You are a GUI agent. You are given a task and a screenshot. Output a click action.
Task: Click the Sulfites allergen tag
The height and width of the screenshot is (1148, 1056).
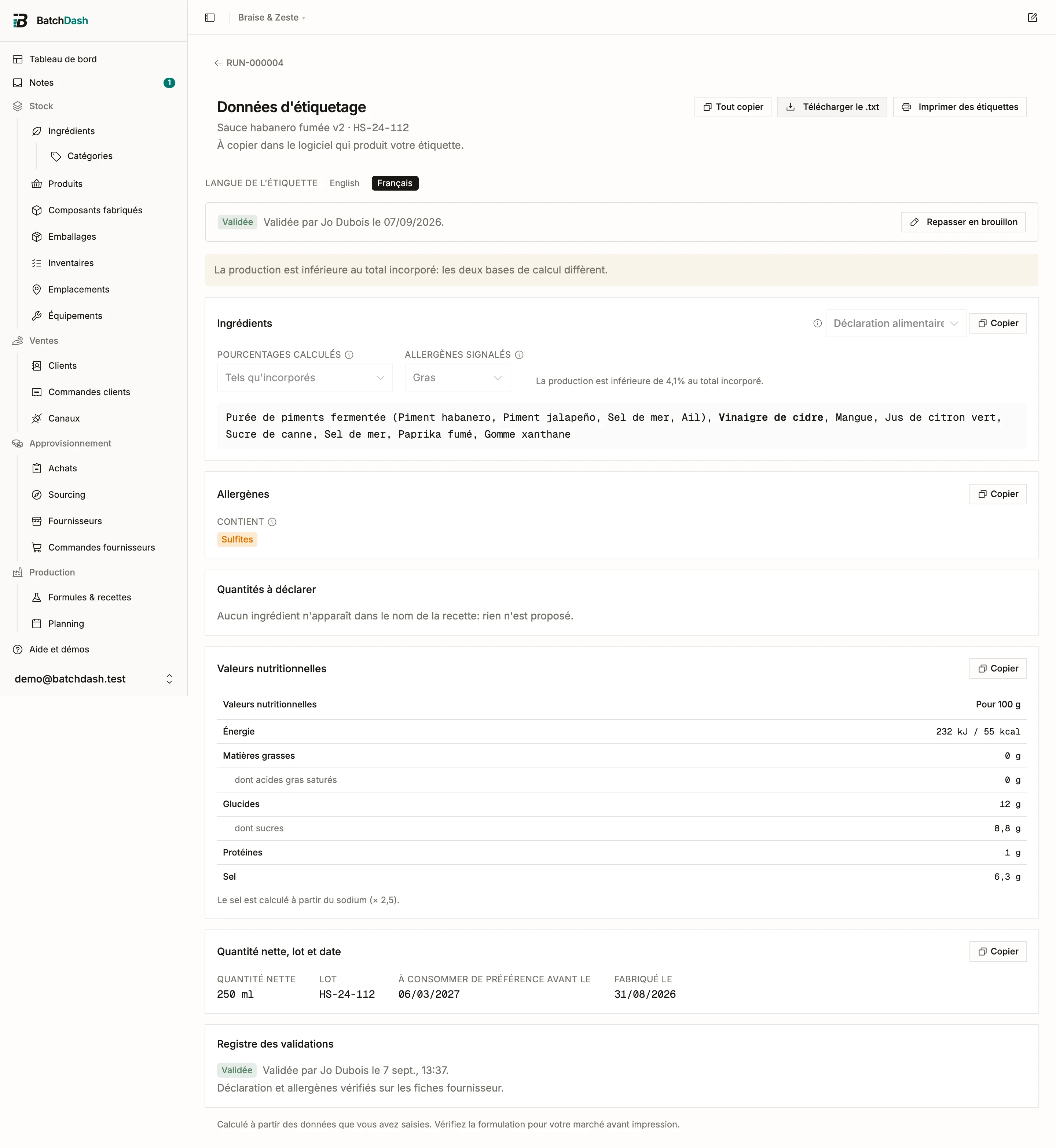(237, 540)
